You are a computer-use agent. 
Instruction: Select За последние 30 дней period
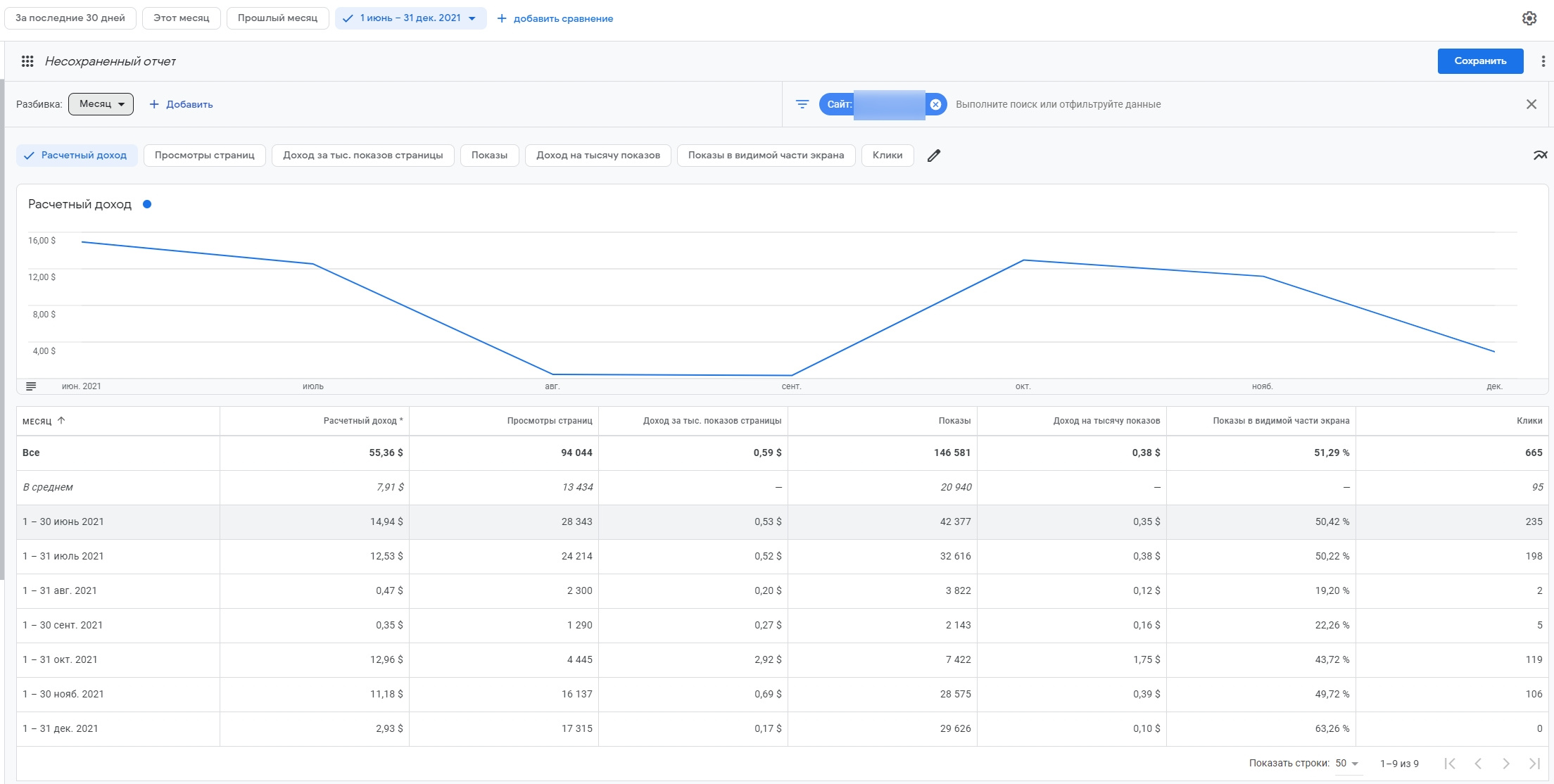(x=70, y=18)
